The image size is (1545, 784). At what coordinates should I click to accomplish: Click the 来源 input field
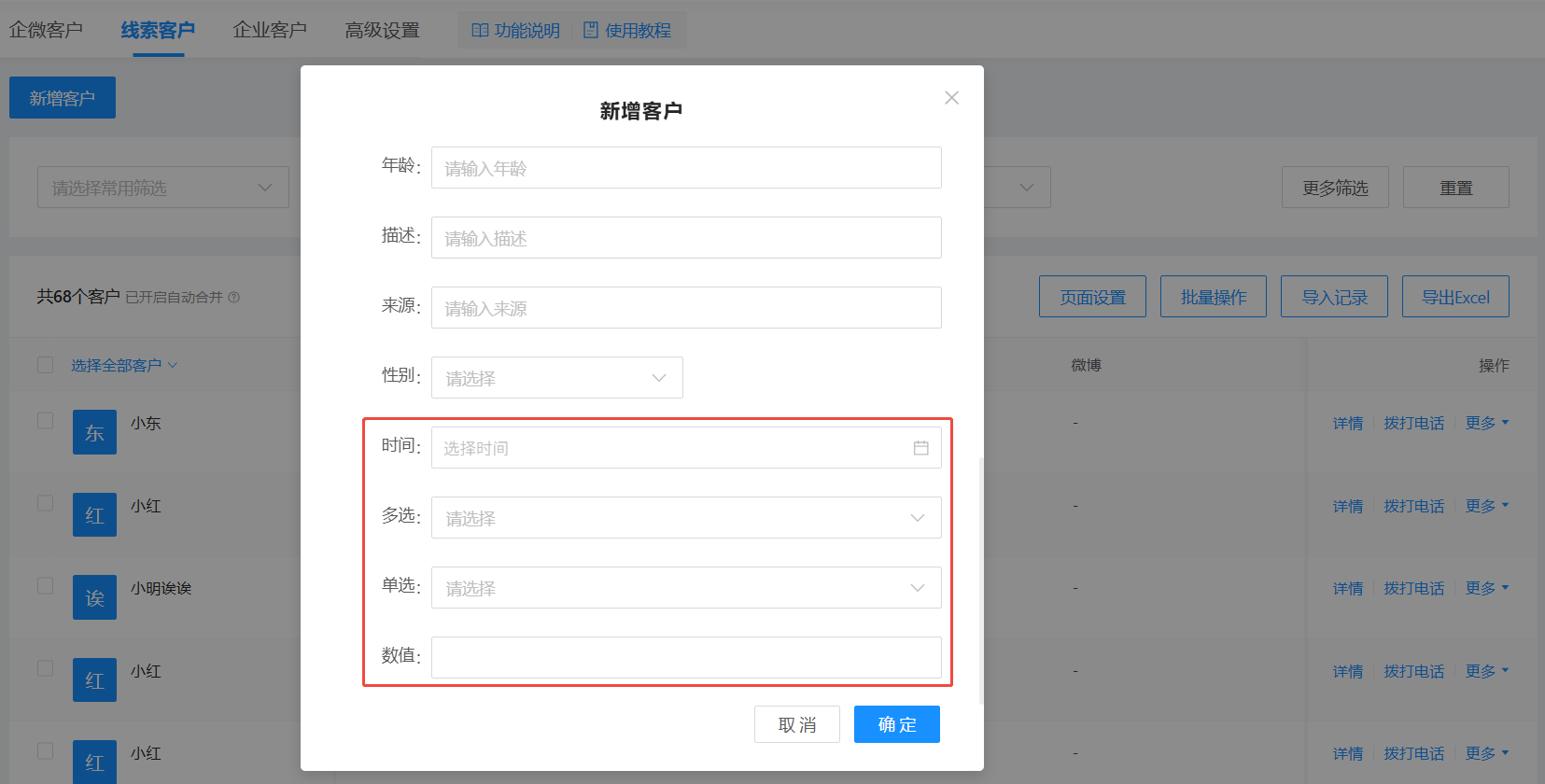tap(686, 307)
